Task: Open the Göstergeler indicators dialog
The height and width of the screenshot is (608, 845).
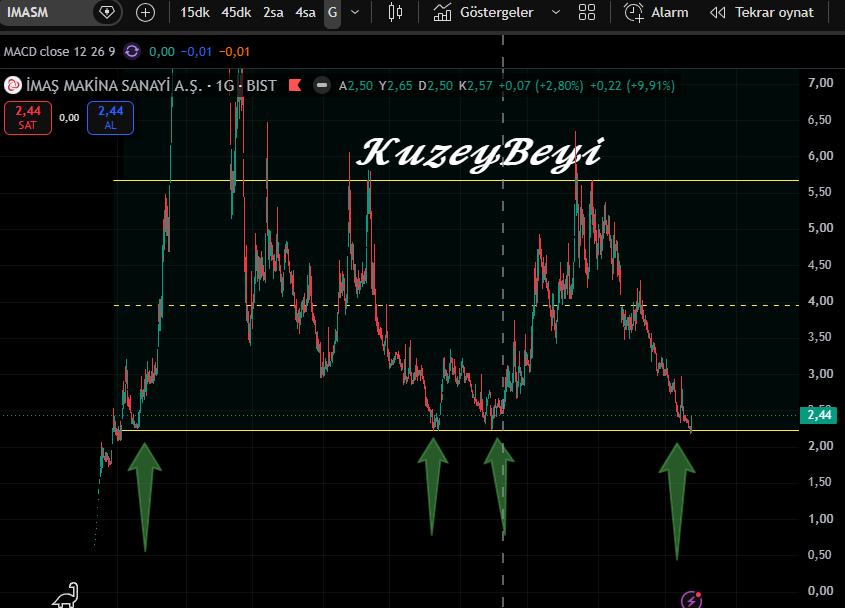Action: click(483, 12)
